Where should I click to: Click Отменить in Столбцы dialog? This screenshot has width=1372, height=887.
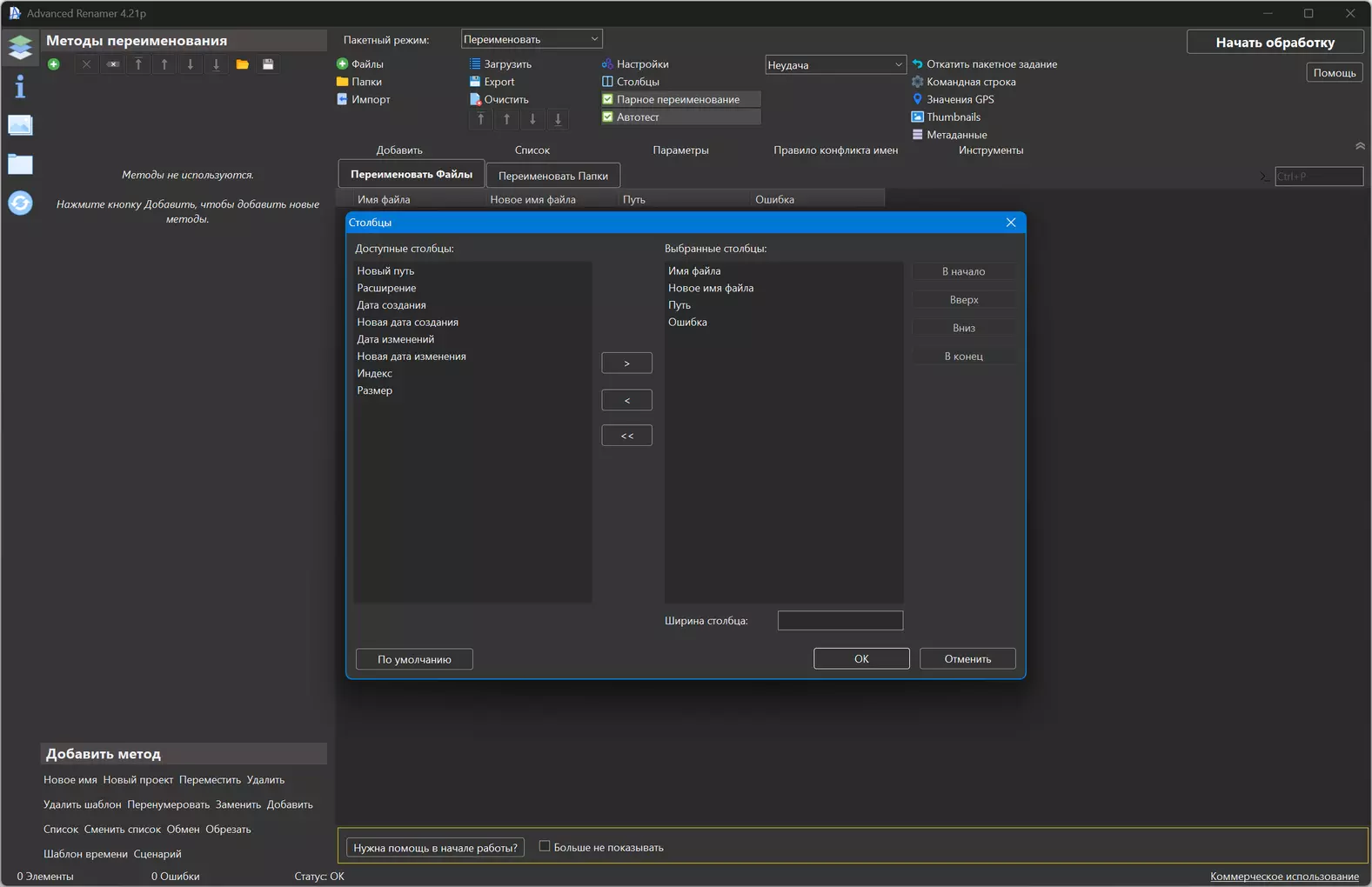click(x=967, y=658)
